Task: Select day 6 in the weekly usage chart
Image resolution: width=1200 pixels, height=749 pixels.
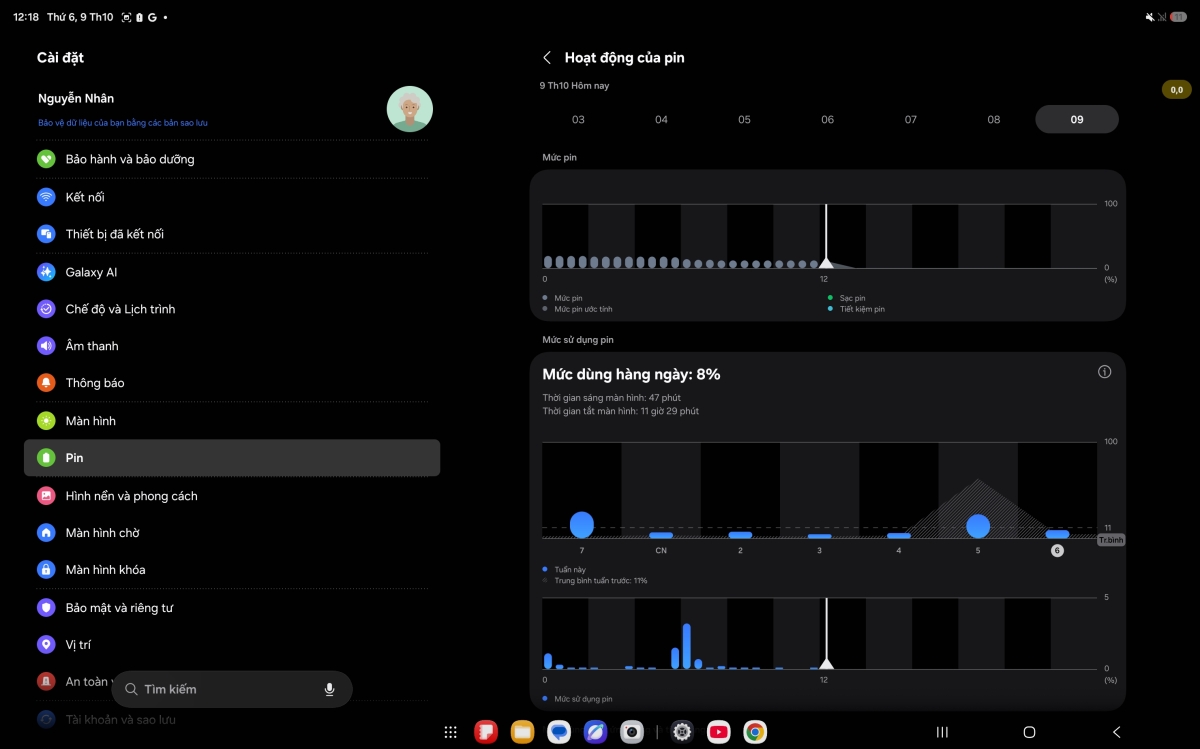Action: (x=1057, y=551)
